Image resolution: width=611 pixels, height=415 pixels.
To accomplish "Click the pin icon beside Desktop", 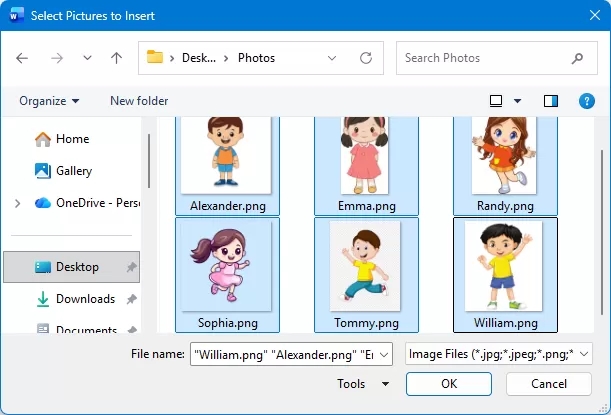I will [x=131, y=267].
